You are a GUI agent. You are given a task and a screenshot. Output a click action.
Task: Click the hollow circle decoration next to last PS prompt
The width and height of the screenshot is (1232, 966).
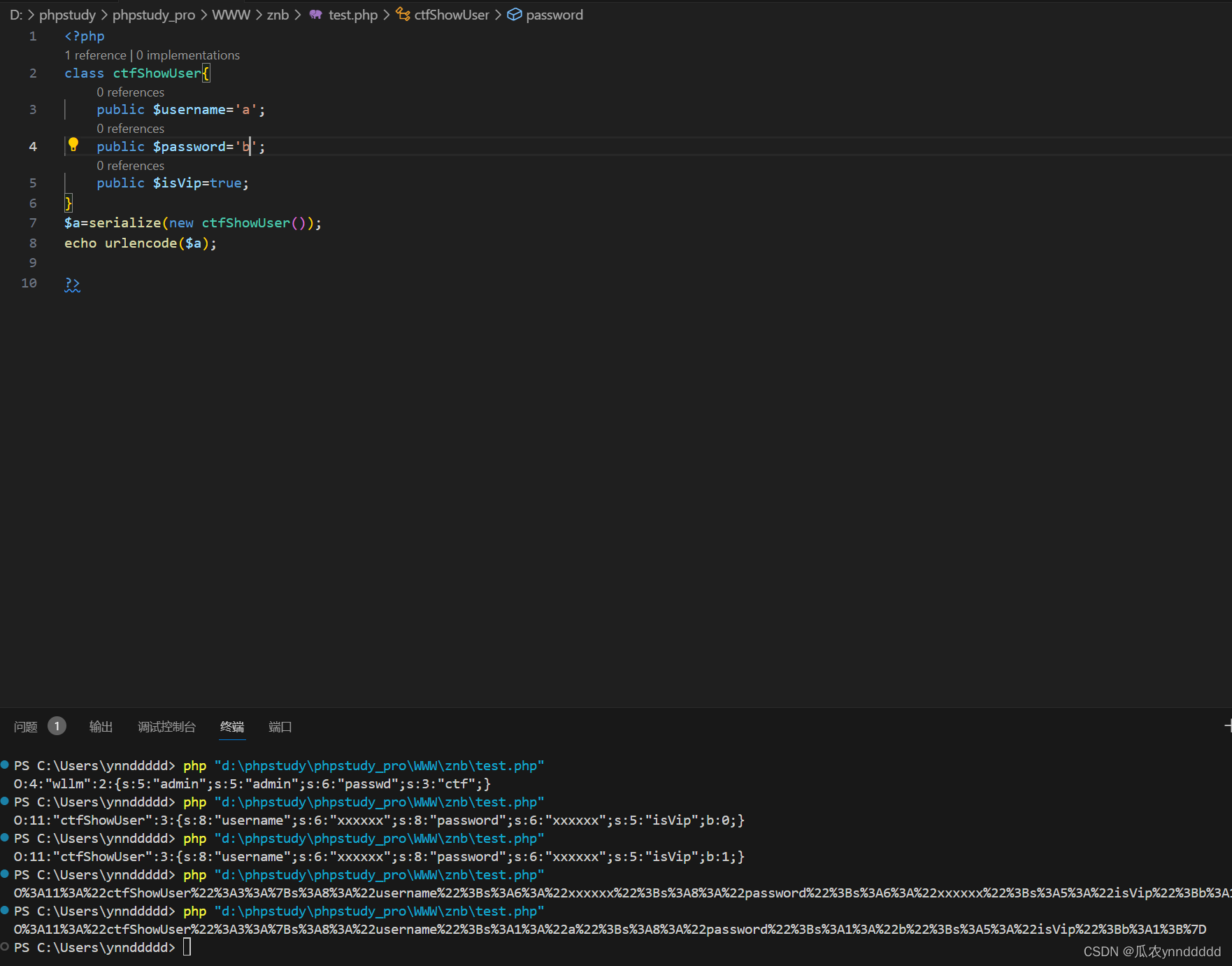(4, 947)
